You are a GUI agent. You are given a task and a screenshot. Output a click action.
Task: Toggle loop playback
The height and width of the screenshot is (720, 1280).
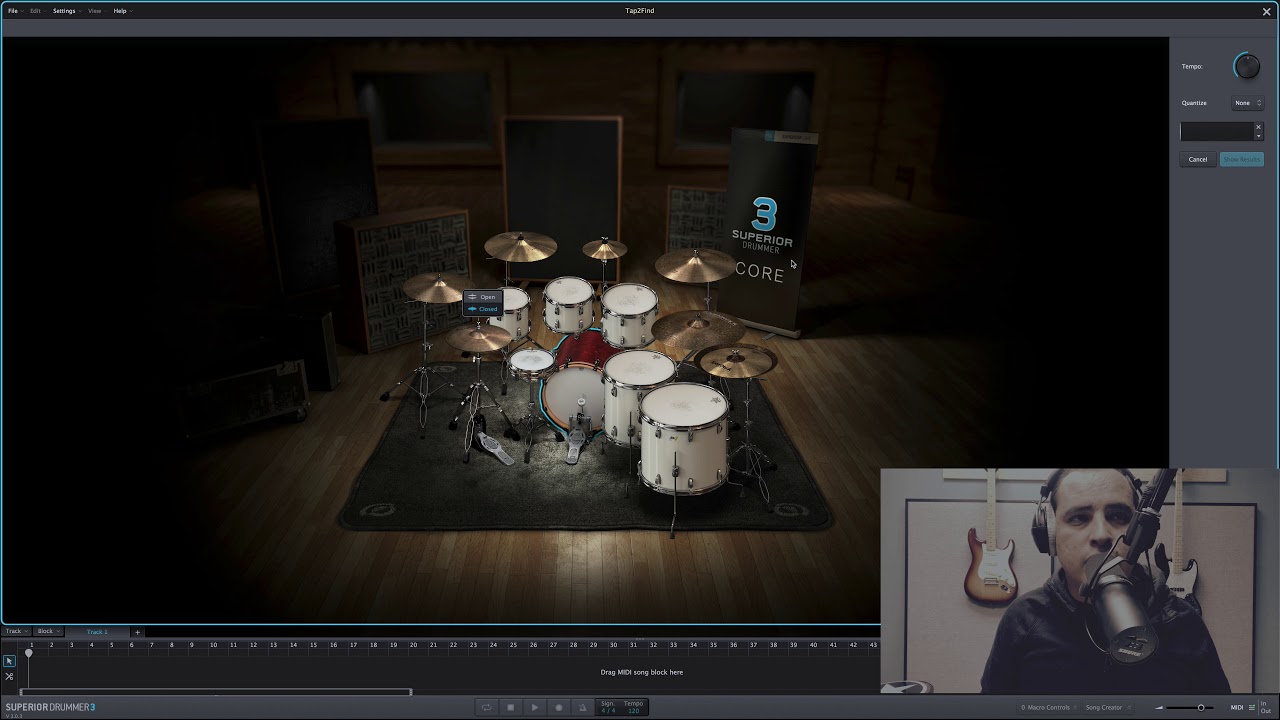click(486, 707)
